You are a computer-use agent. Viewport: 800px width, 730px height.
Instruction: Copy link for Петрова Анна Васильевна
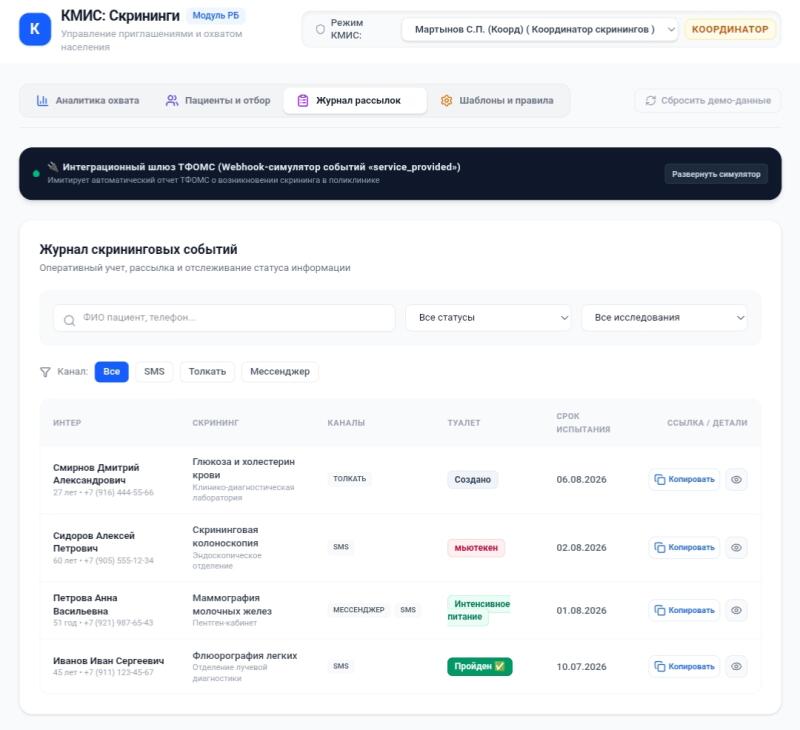click(684, 610)
